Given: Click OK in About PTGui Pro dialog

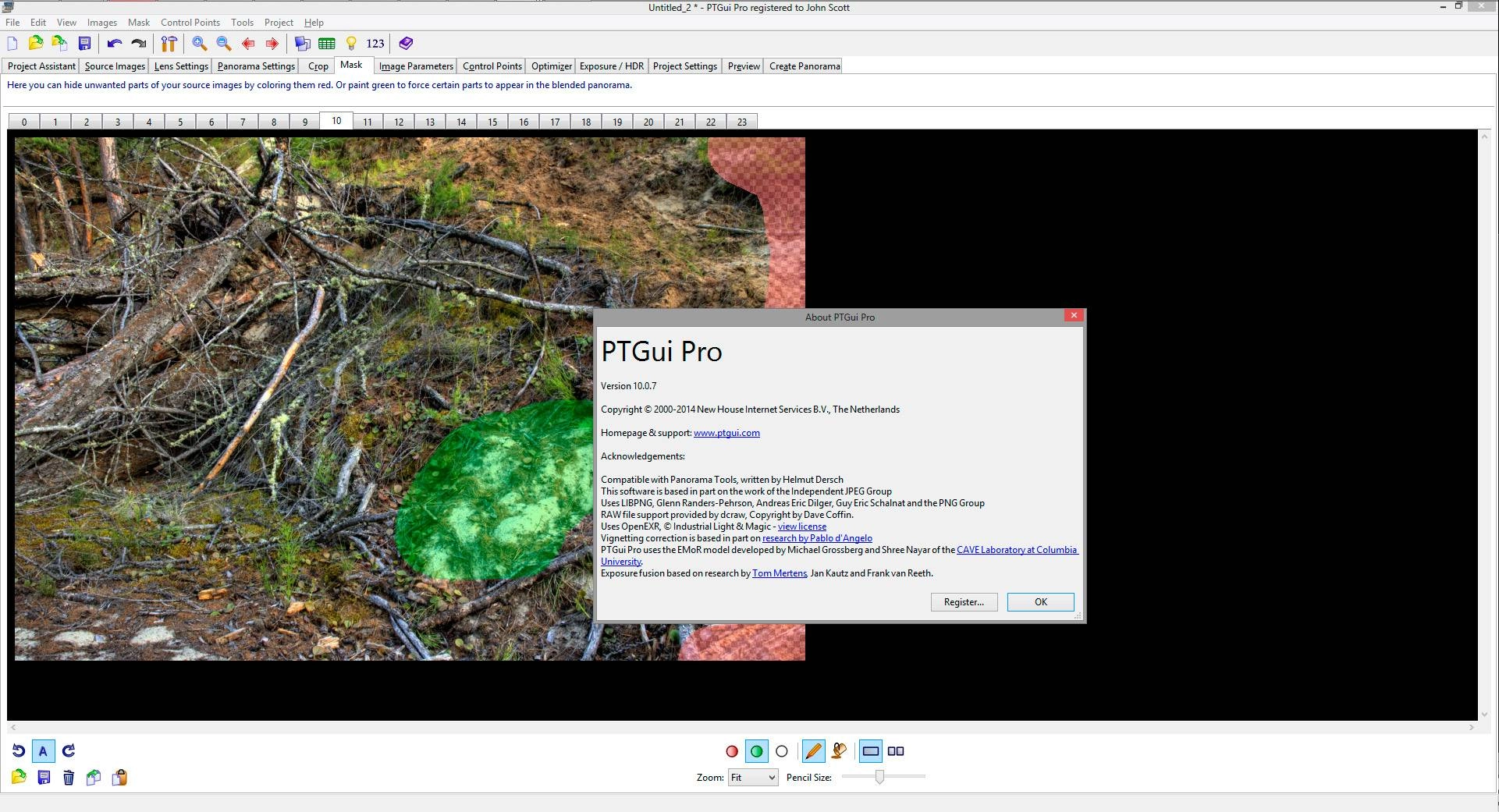Looking at the screenshot, I should [1041, 602].
